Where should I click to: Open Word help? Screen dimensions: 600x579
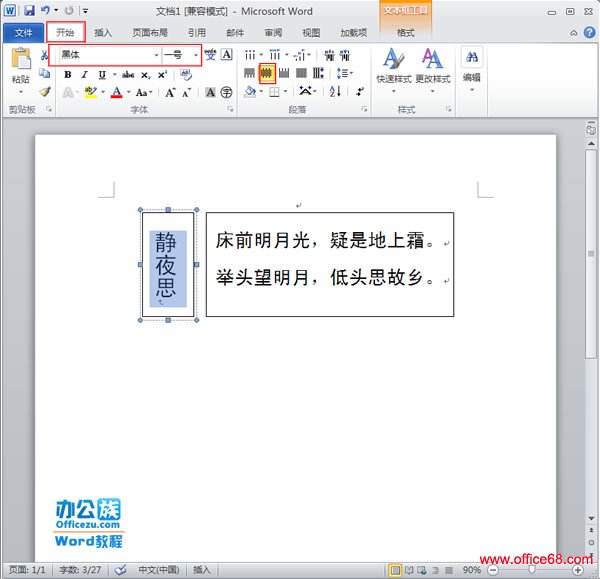pyautogui.click(x=590, y=33)
